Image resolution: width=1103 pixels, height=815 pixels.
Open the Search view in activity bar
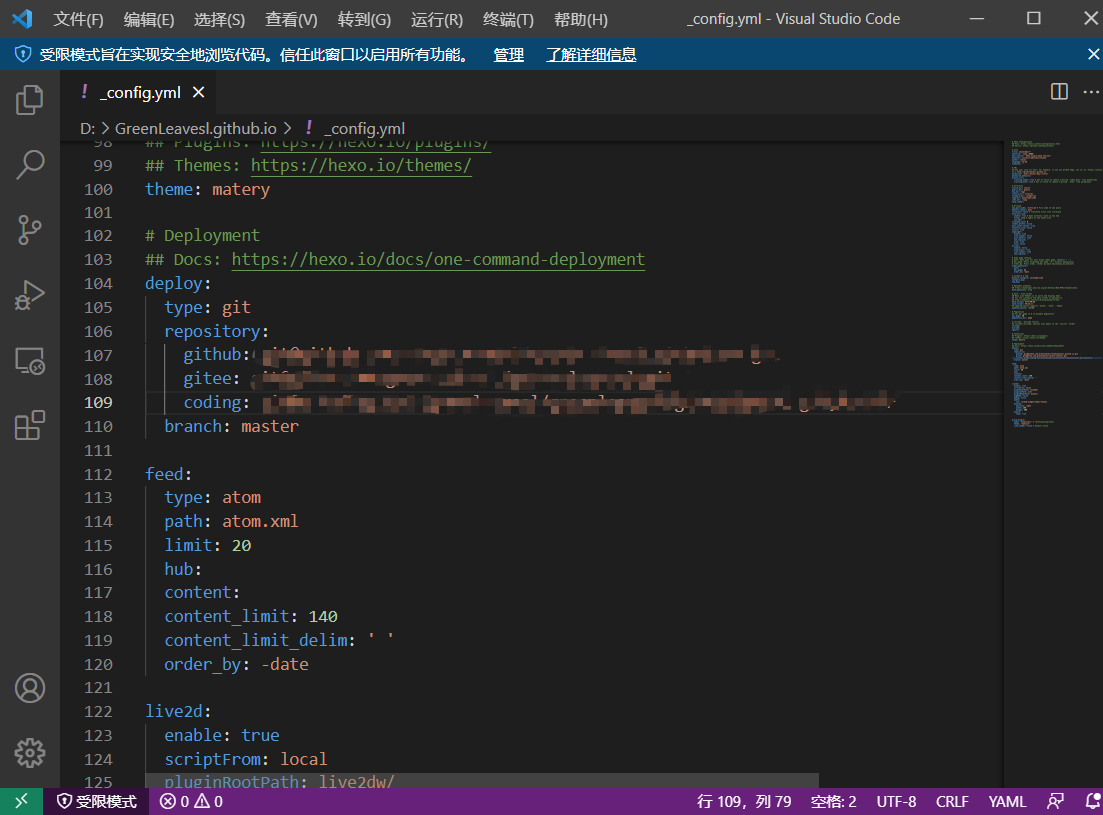pos(30,165)
